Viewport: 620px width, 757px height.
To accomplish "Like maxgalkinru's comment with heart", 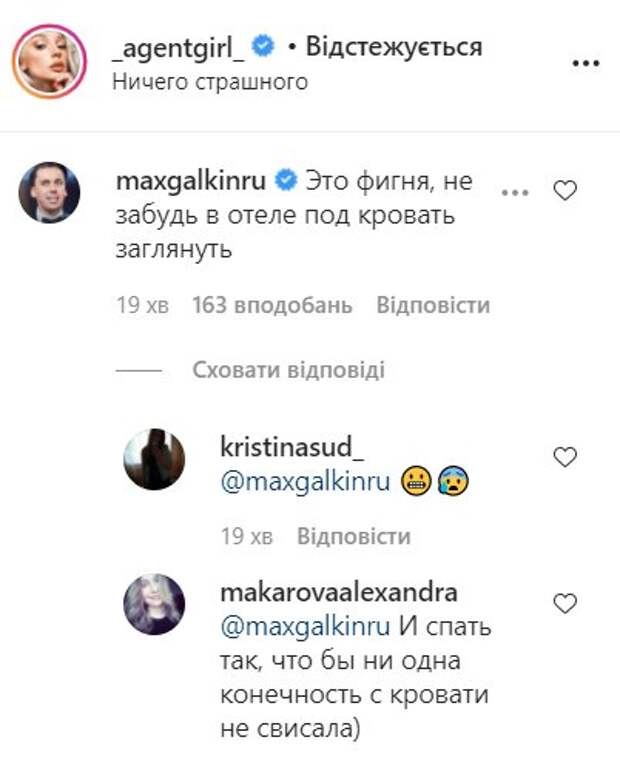I will (565, 191).
